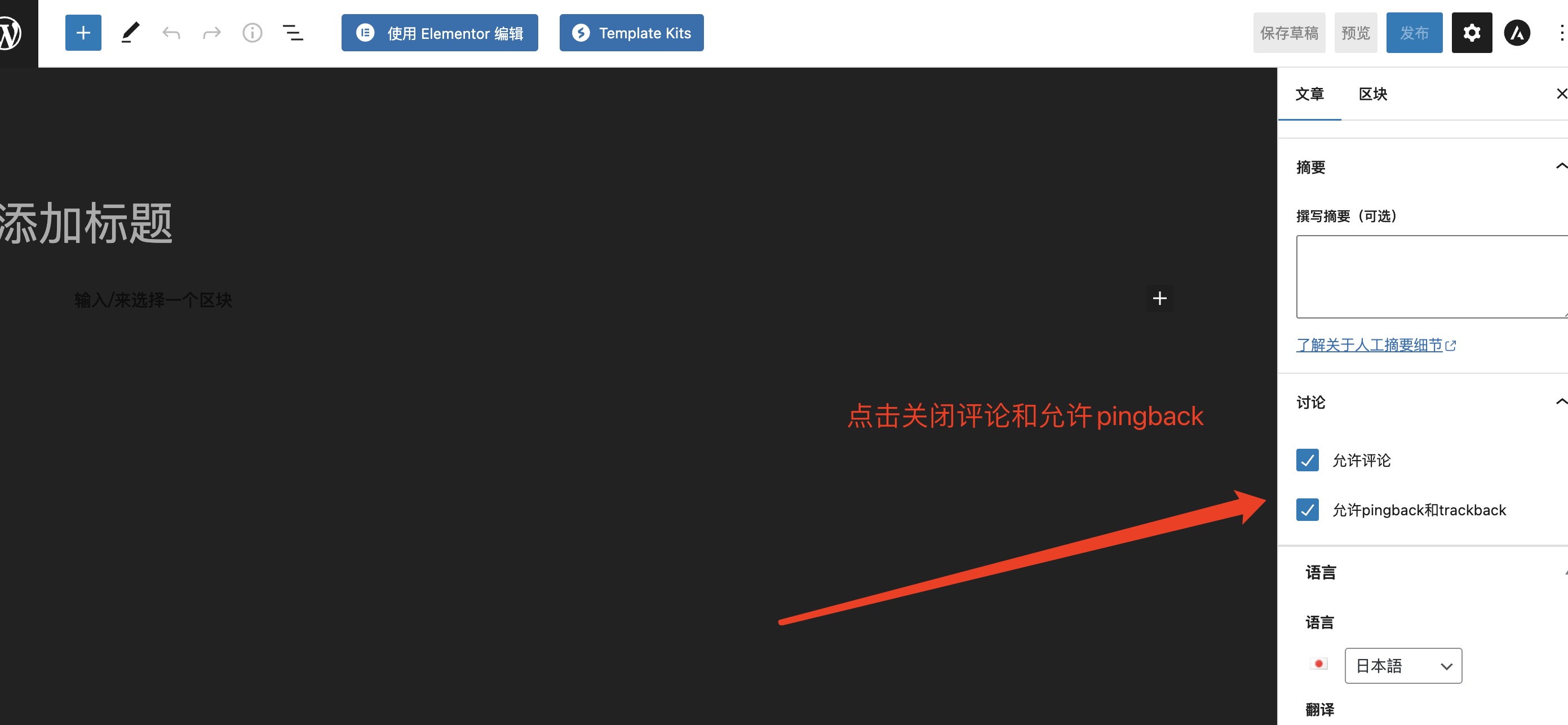Uncheck the 允许pingback和trackback checkbox
The image size is (1568, 725).
(1307, 510)
